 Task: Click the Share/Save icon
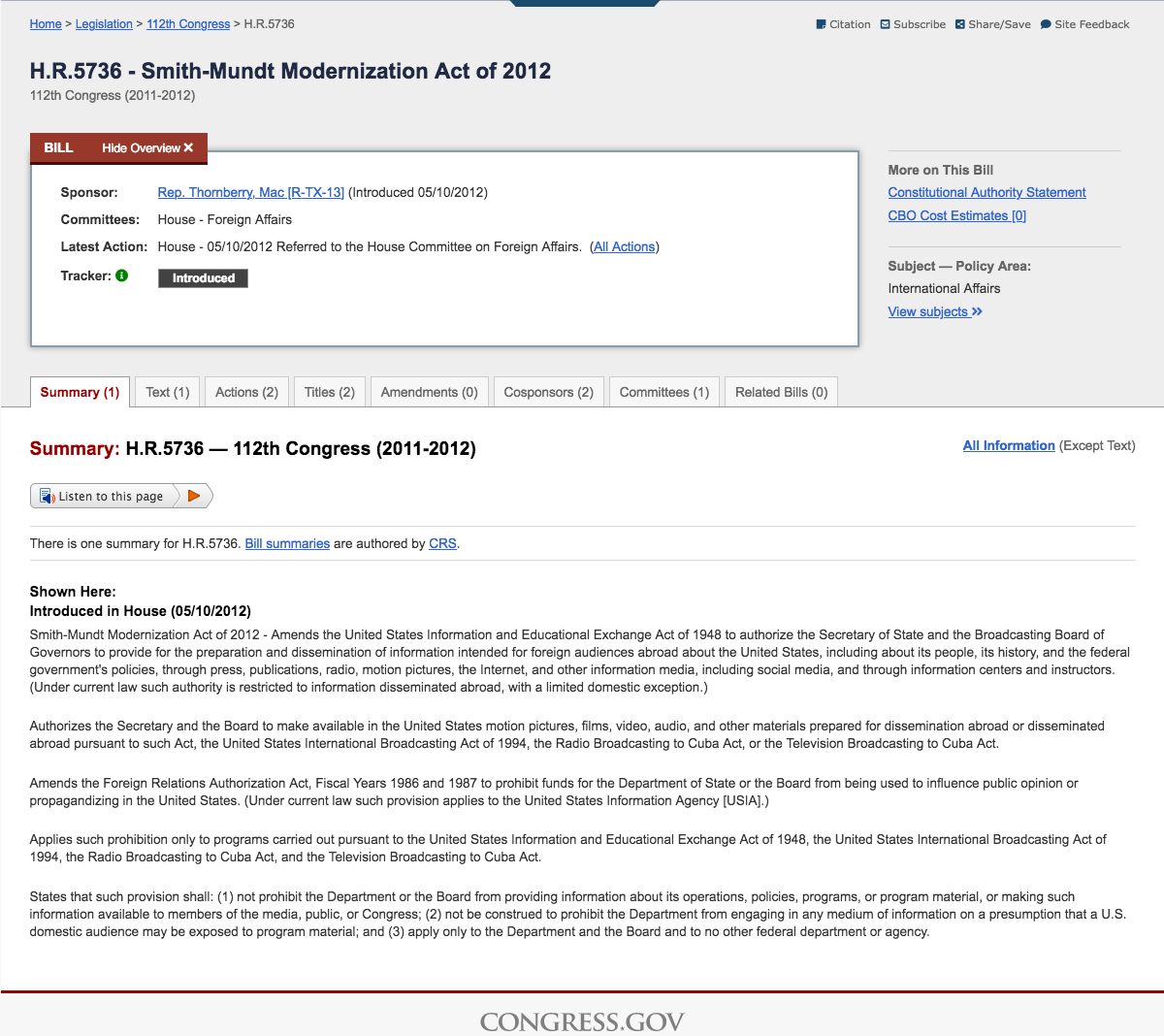959,24
